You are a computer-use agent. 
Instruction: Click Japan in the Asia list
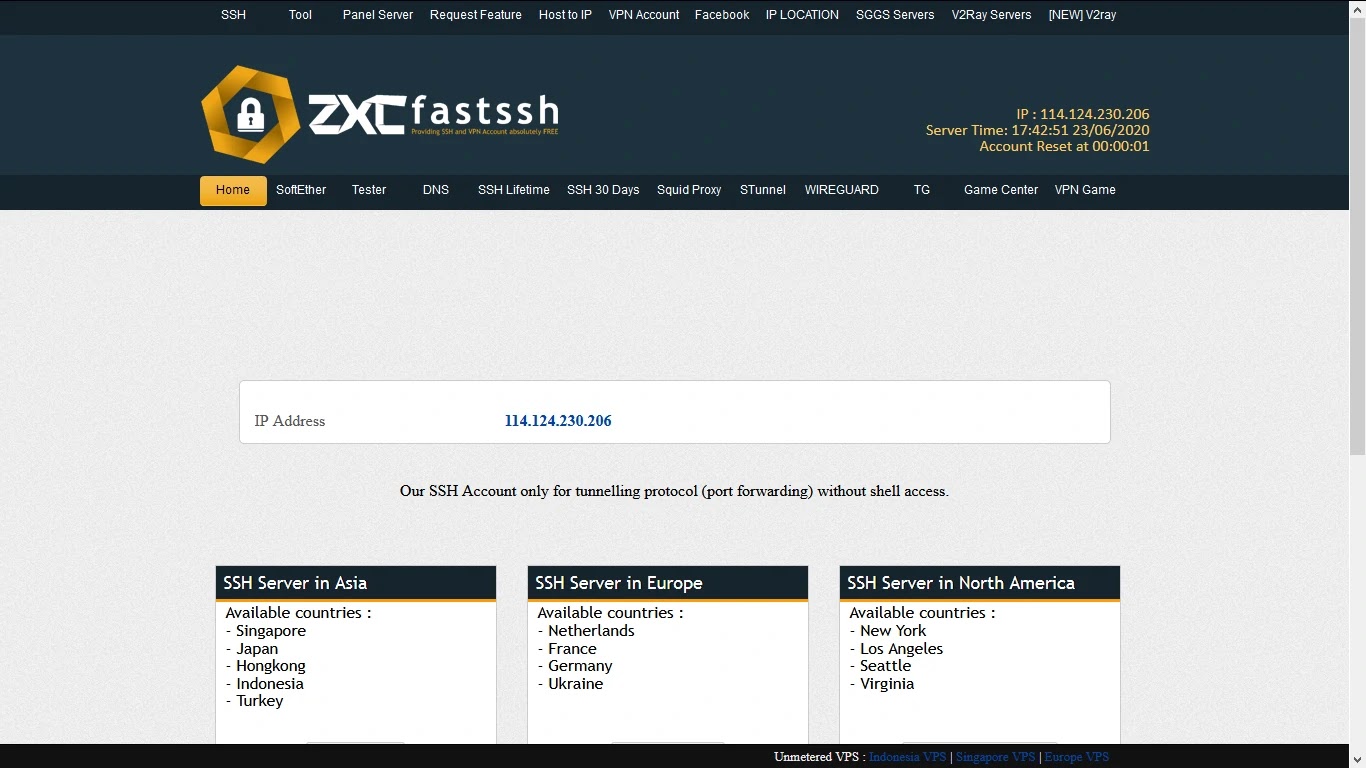[257, 649]
